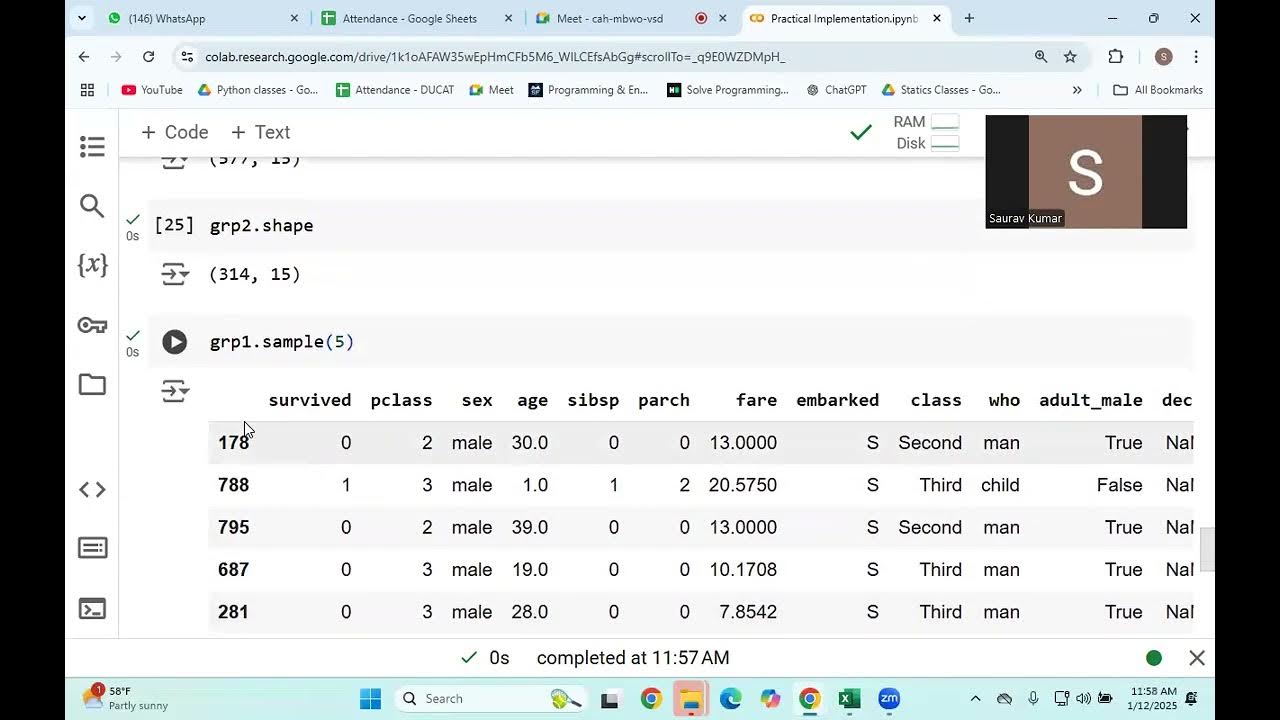The image size is (1280, 720).
Task: Open the clock showing 11:58 AM
Action: pyautogui.click(x=1153, y=698)
